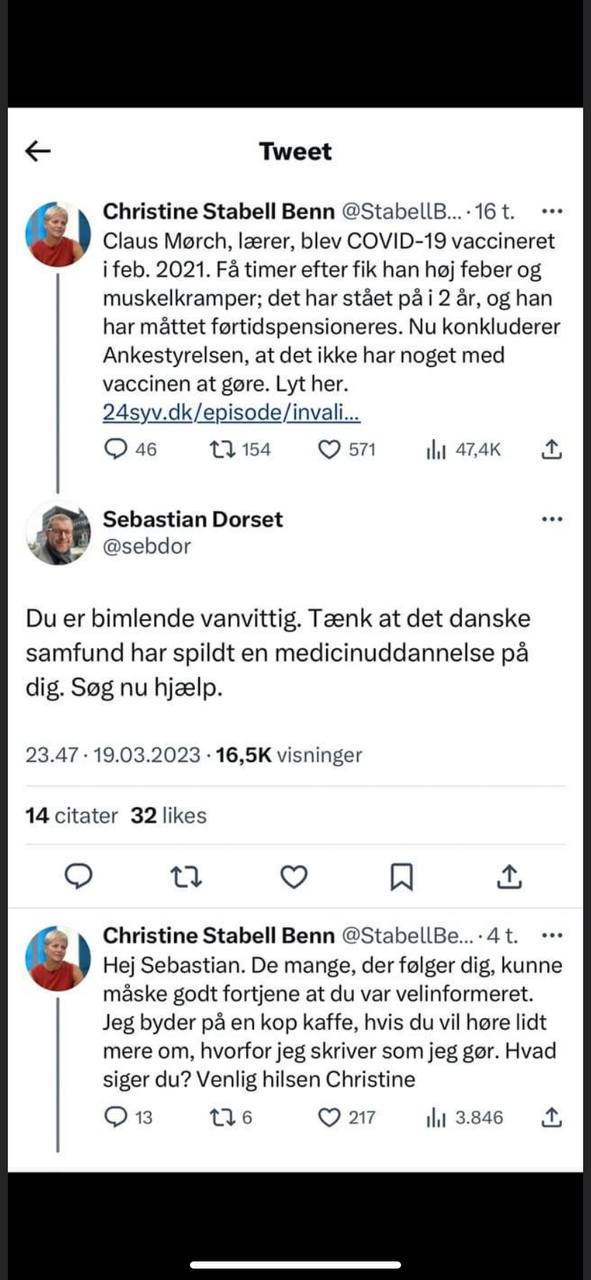The image size is (591, 1280).
Task: Like Christine's reply with 217 likes
Action: [329, 1117]
